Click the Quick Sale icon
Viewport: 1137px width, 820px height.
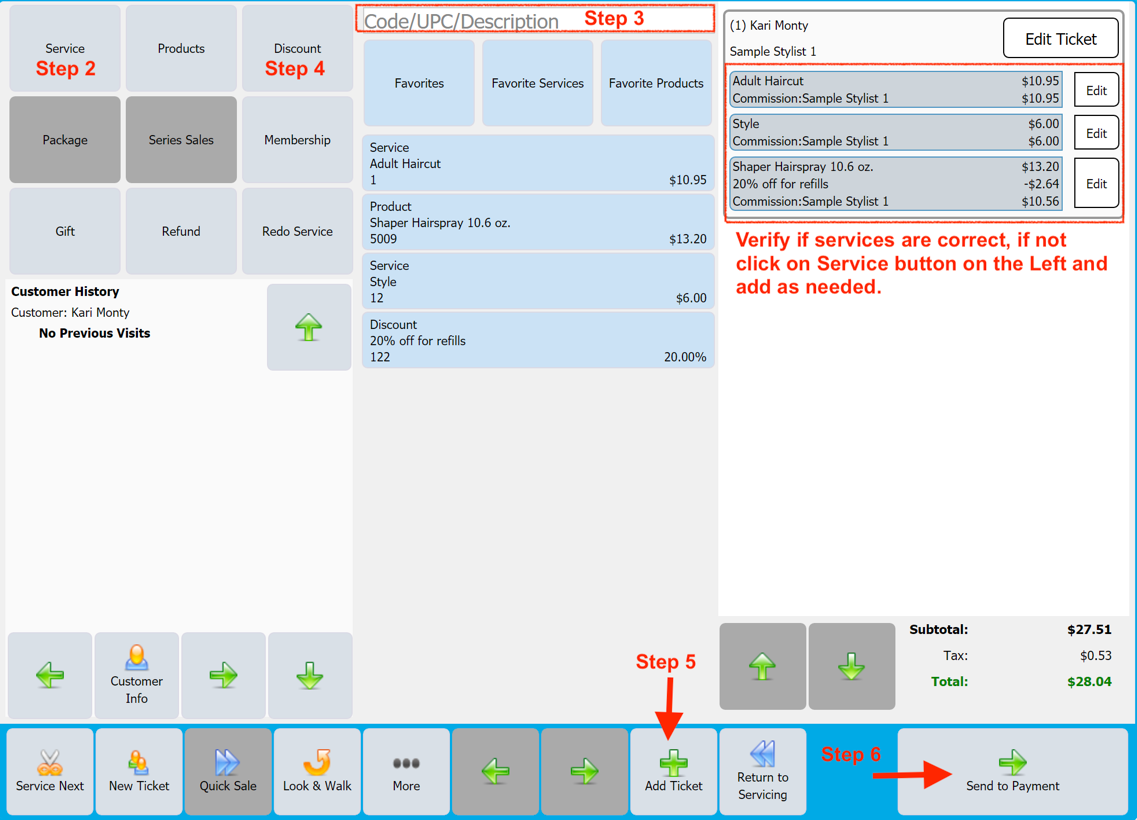pyautogui.click(x=227, y=763)
